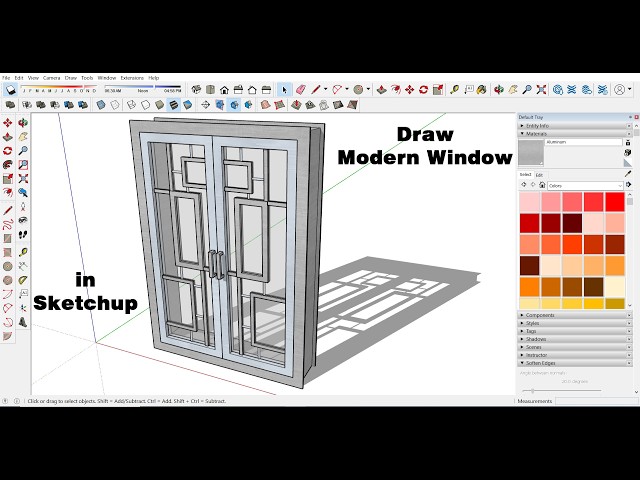This screenshot has width=640, height=480.
Task: Switch to Front view house icon
Action: click(x=224, y=89)
